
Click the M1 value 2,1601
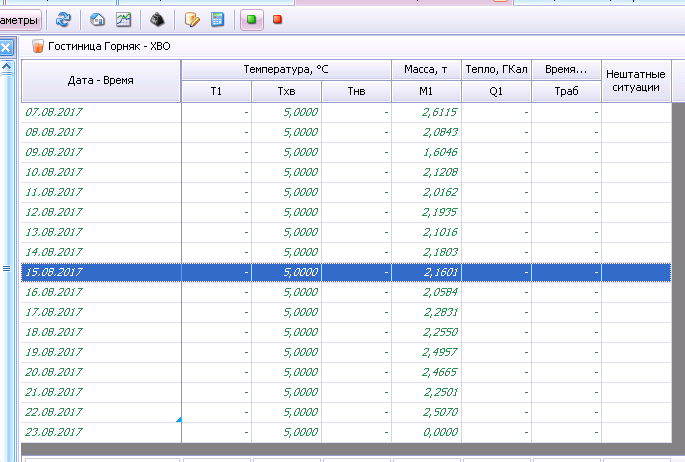click(x=440, y=273)
